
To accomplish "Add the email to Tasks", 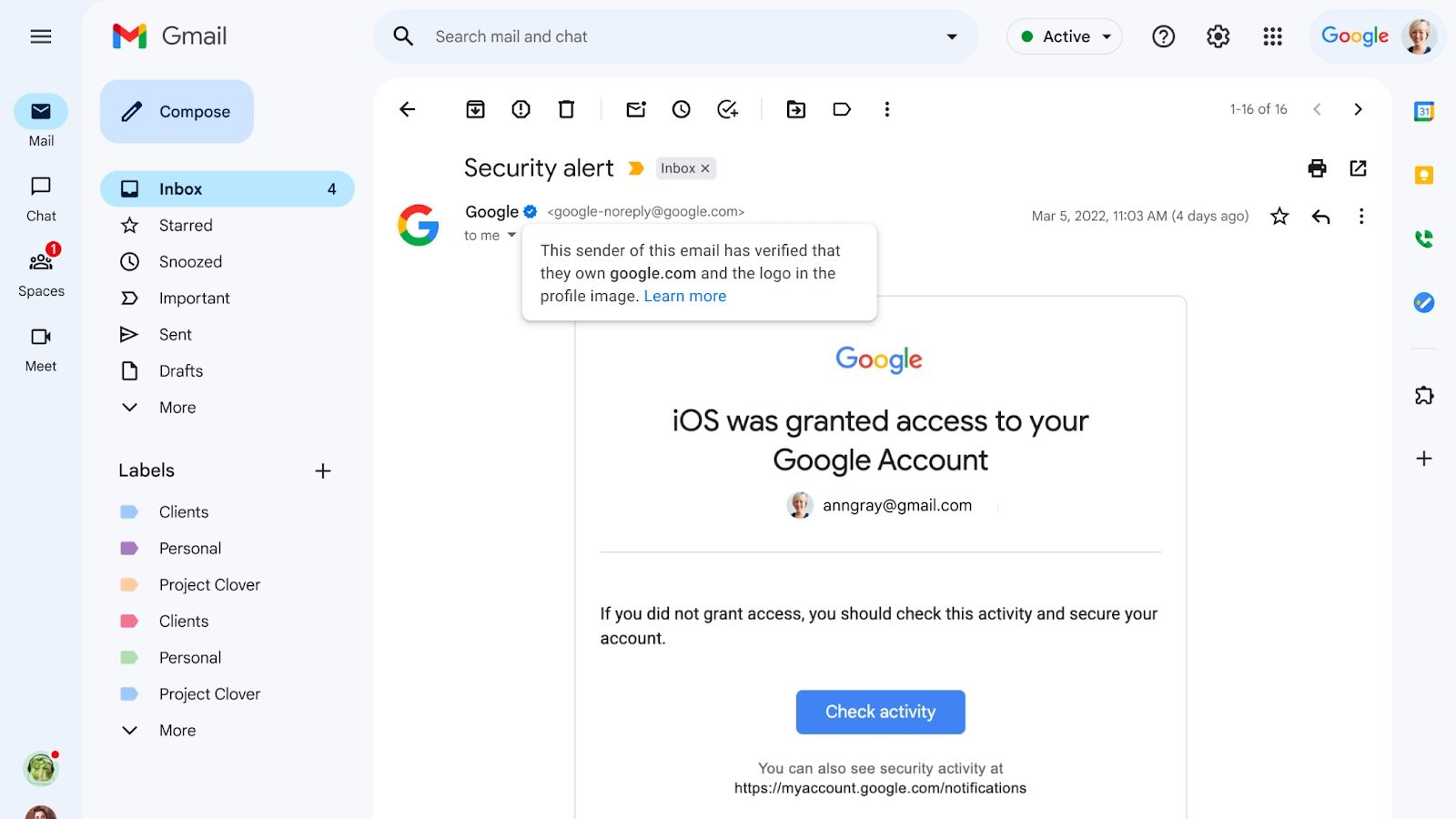I will click(x=726, y=109).
